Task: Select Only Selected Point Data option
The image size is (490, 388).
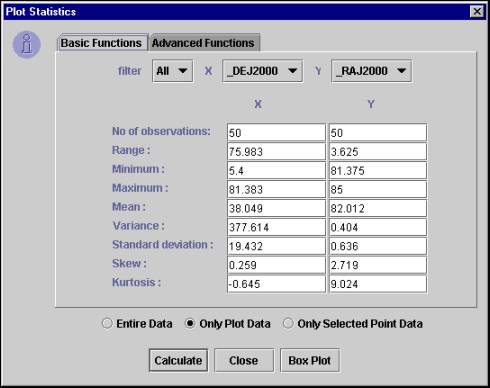Action: (288, 323)
